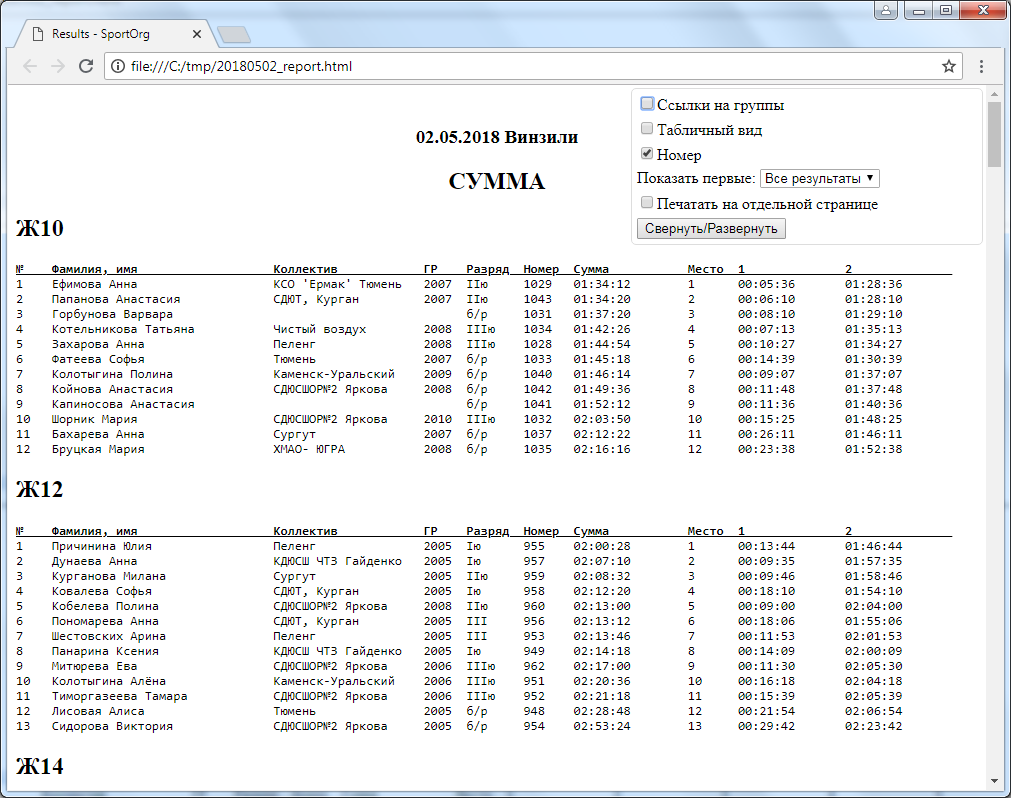This screenshot has width=1011, height=798.
Task: Reload the report page
Action: [86, 66]
